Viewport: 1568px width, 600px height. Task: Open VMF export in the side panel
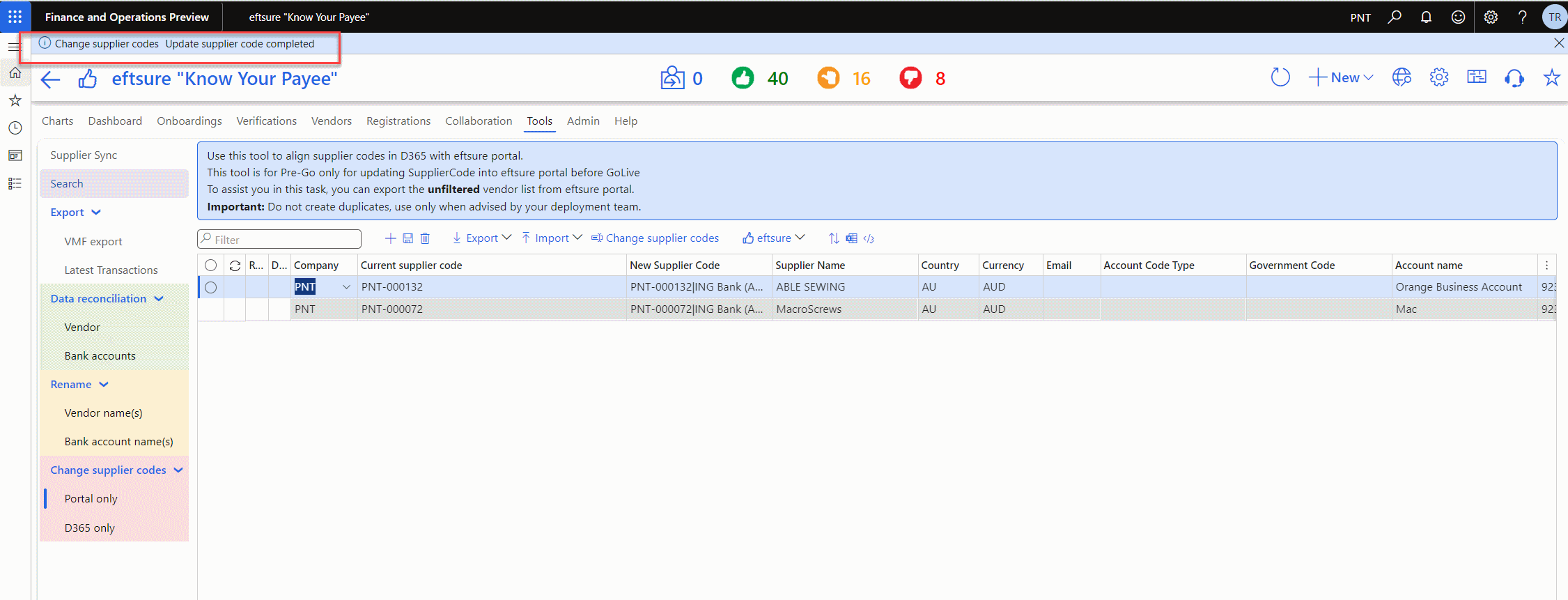click(x=93, y=242)
